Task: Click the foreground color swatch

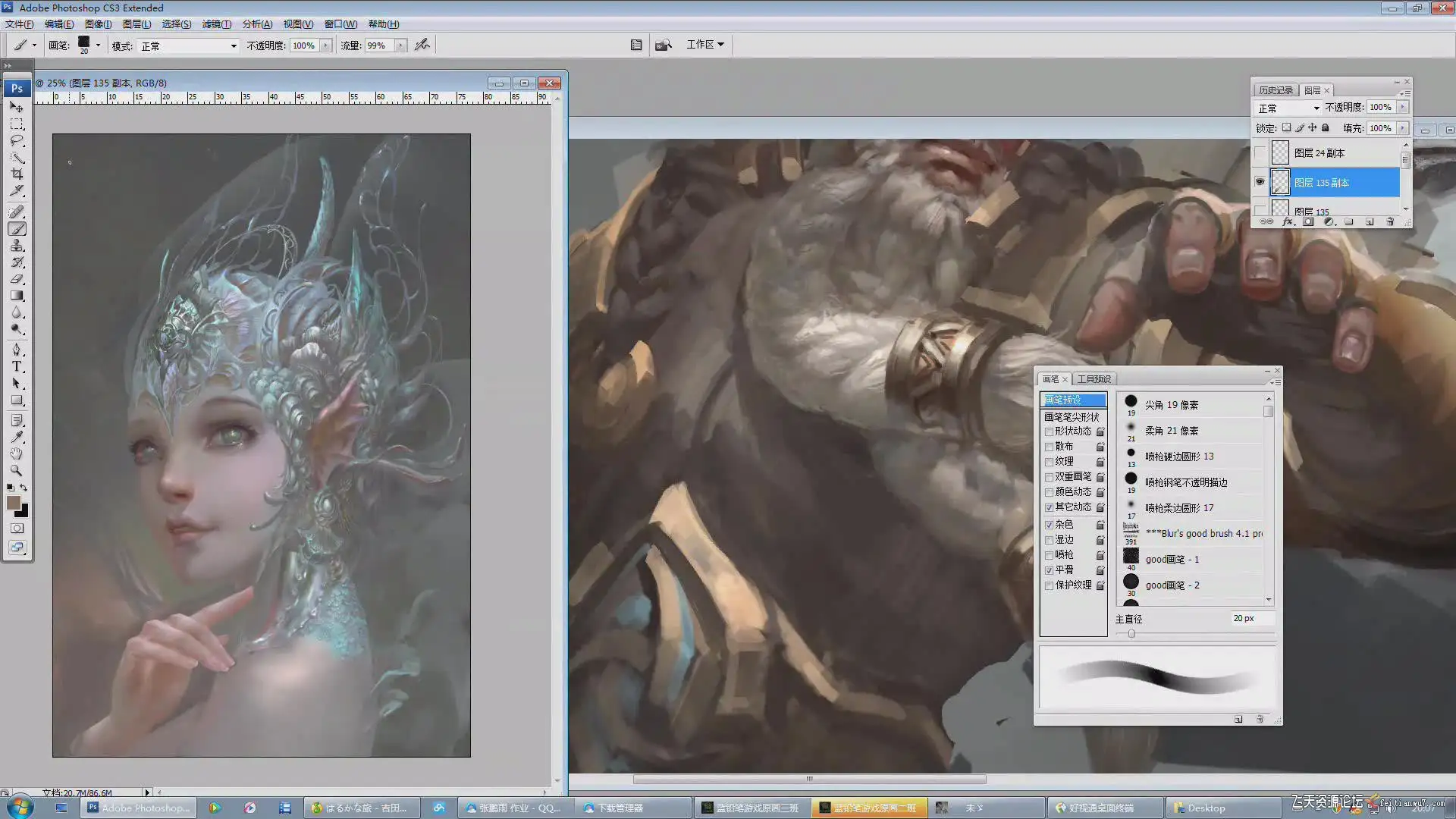Action: (14, 503)
